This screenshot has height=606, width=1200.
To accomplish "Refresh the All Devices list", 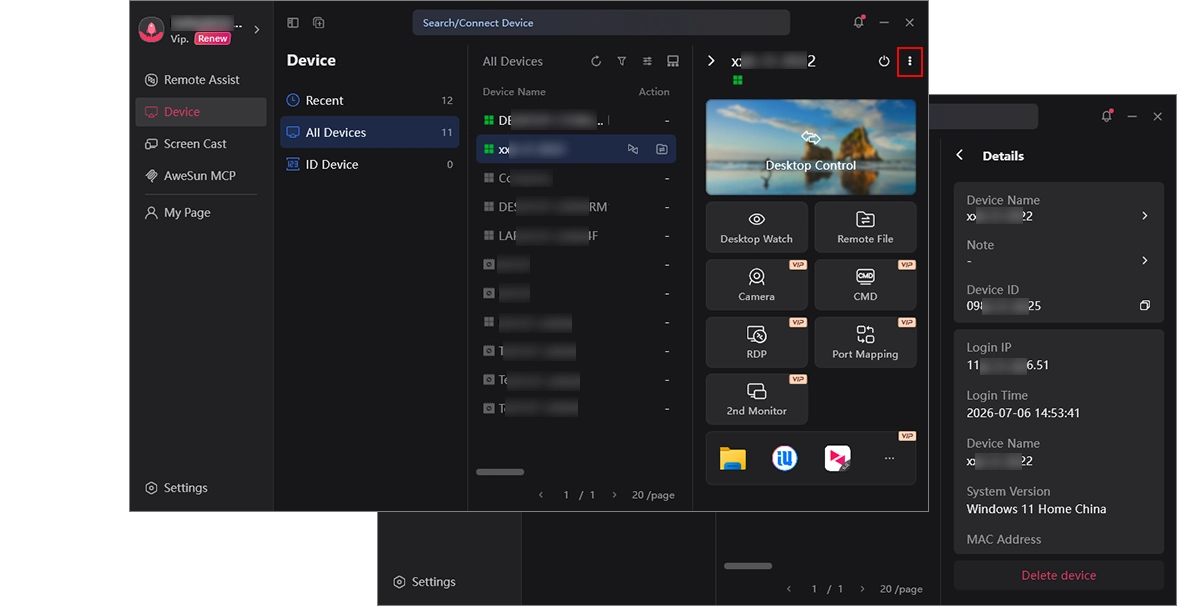I will 596,61.
